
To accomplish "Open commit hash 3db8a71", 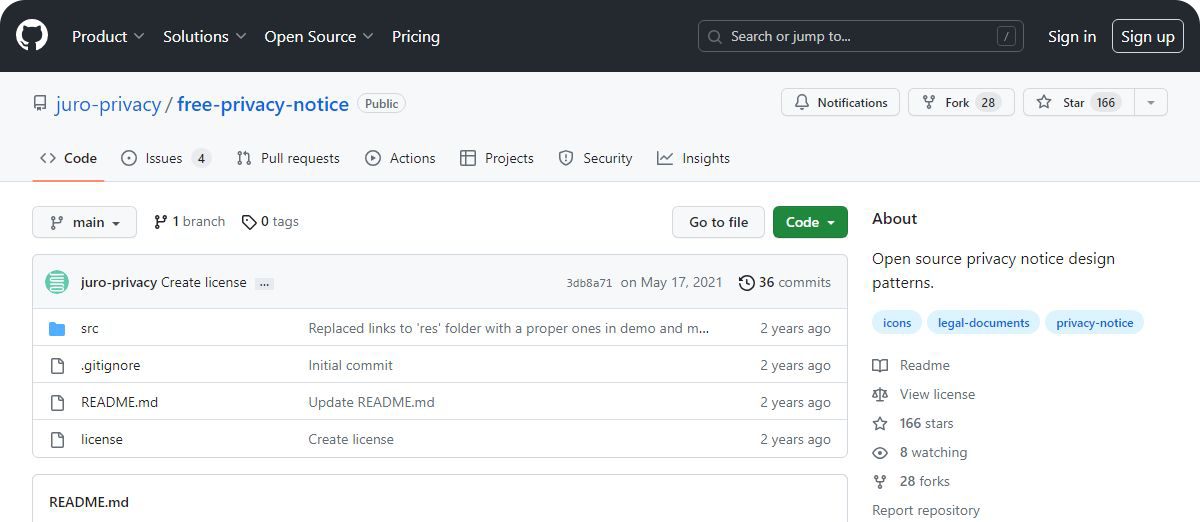I will [x=589, y=283].
